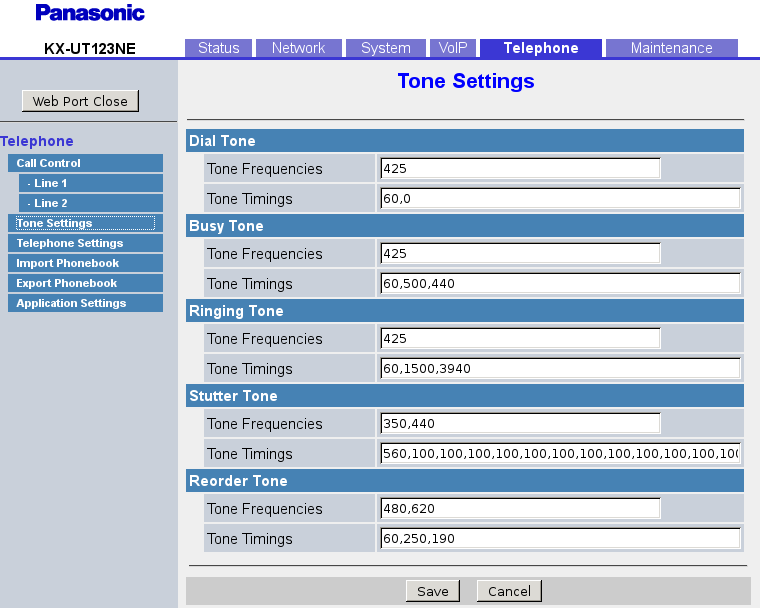Click Reorder Tone timings field
This screenshot has width=760, height=608.
click(560, 538)
